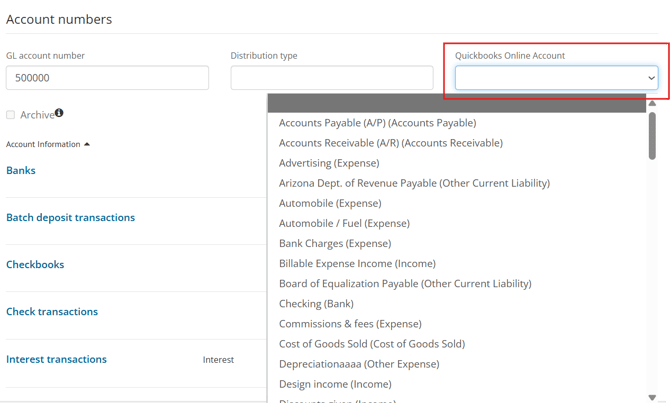Select Checking (Bank) from dropdown list
670x403 pixels.
pos(316,303)
